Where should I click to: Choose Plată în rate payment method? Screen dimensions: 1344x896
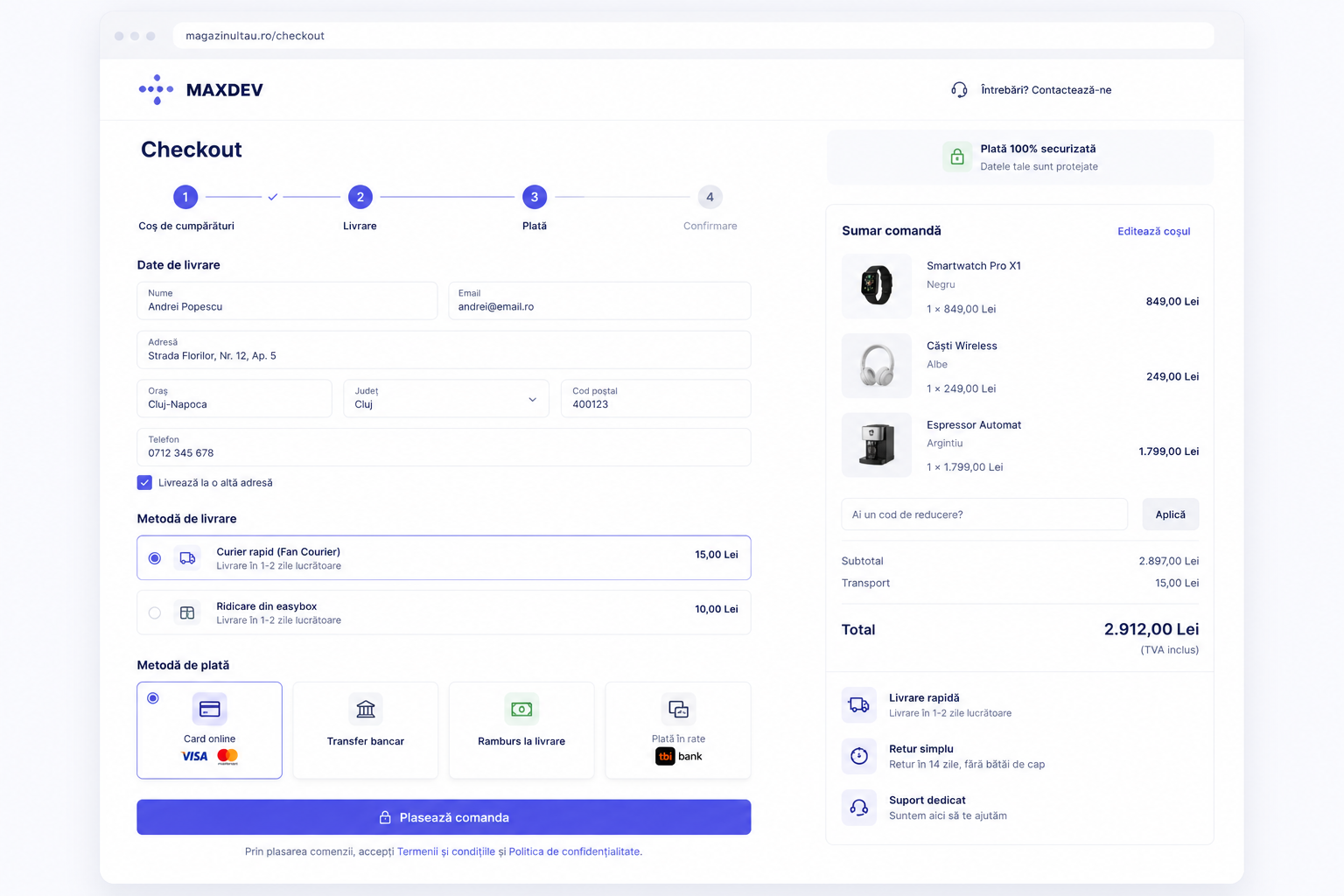click(678, 730)
